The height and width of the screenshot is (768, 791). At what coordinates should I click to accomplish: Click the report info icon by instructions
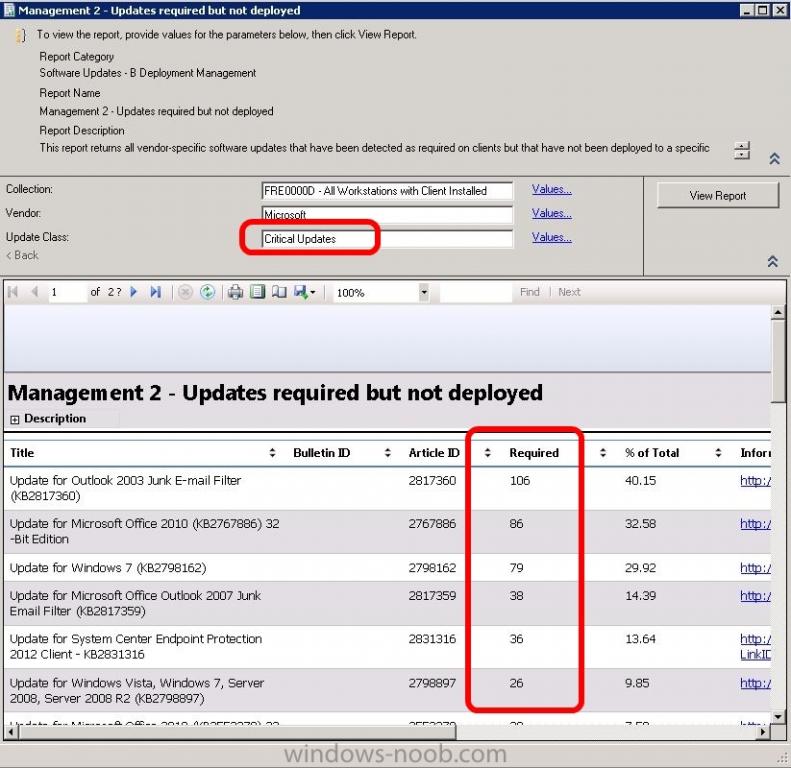[x=21, y=35]
